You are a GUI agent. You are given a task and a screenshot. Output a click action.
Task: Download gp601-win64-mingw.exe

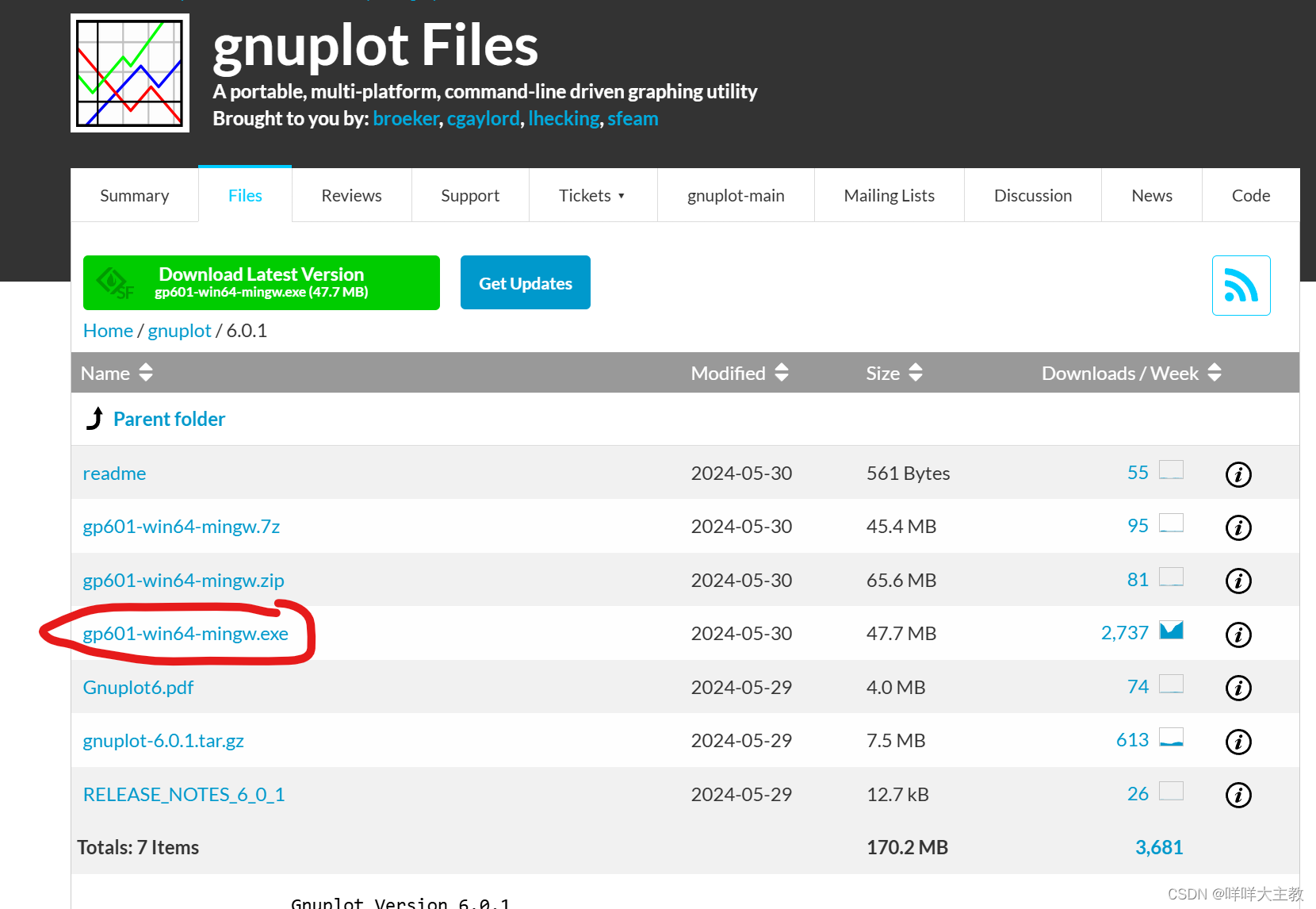coord(186,633)
